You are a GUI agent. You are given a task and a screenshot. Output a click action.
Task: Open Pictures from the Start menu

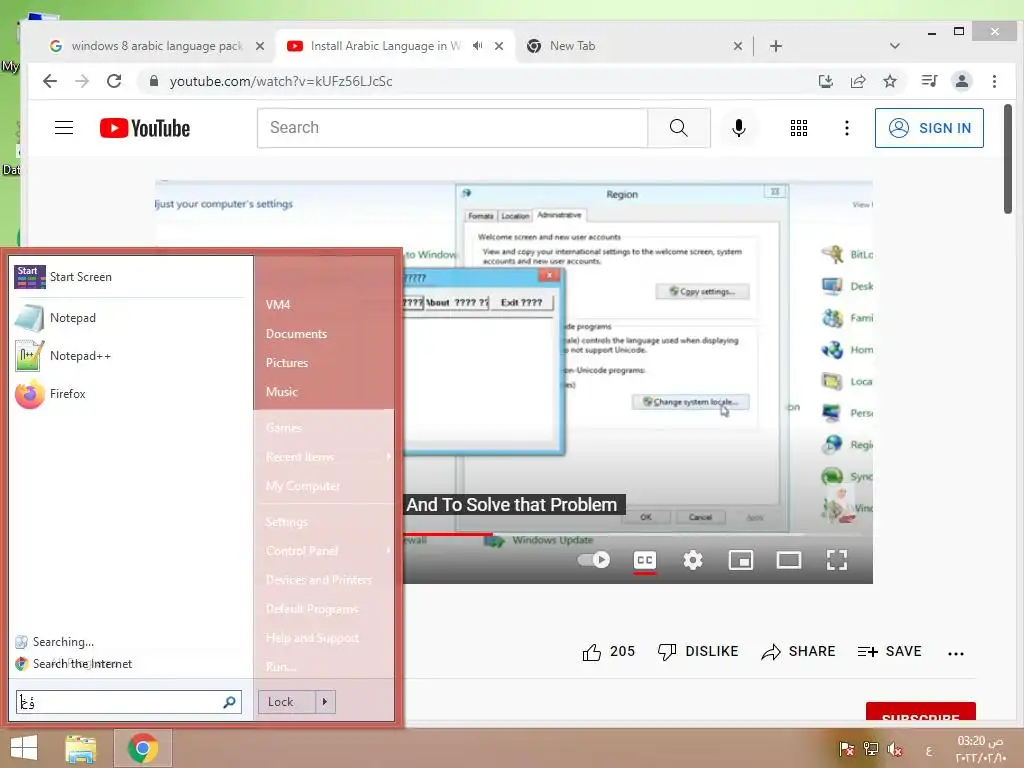287,363
